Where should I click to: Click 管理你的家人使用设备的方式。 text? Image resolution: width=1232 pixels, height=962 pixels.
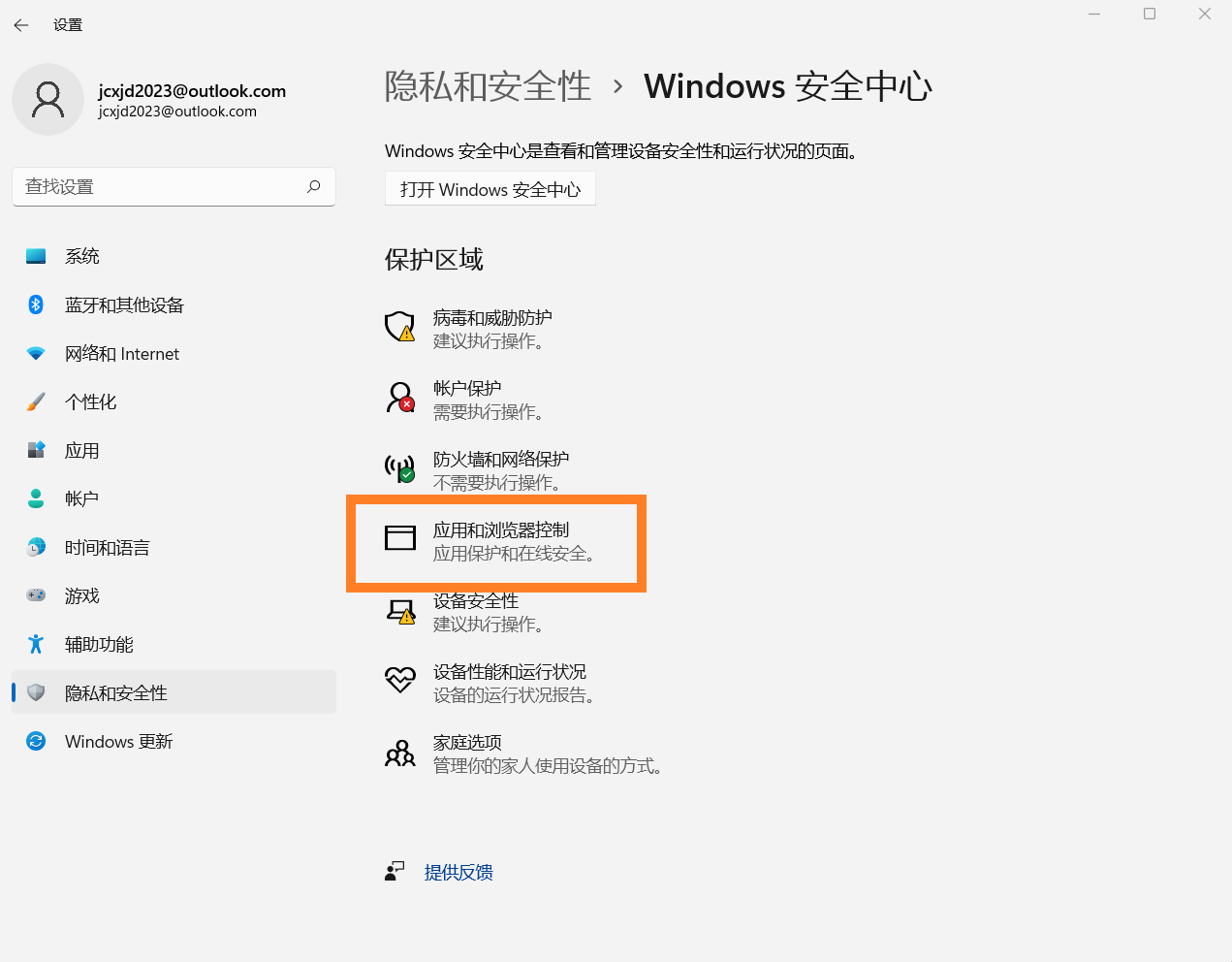549,766
